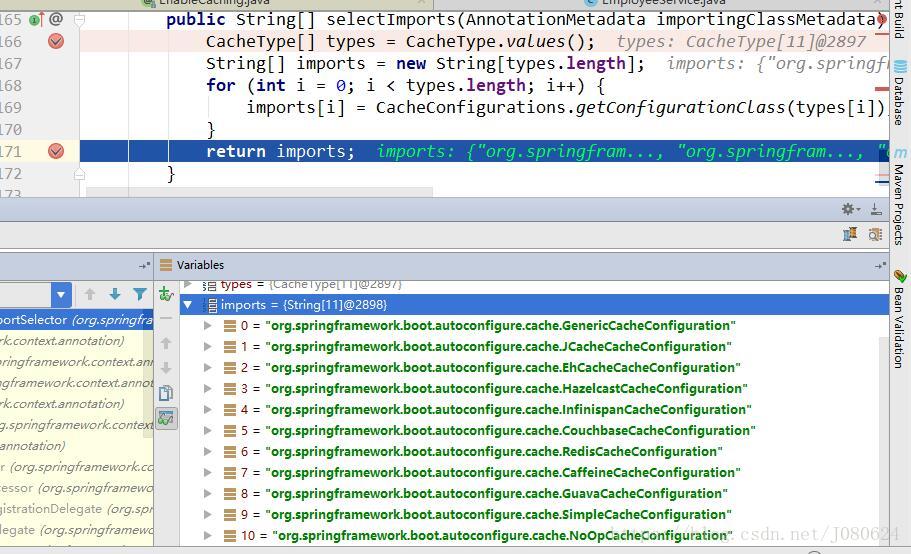Open the Database tool window tab

click(899, 93)
